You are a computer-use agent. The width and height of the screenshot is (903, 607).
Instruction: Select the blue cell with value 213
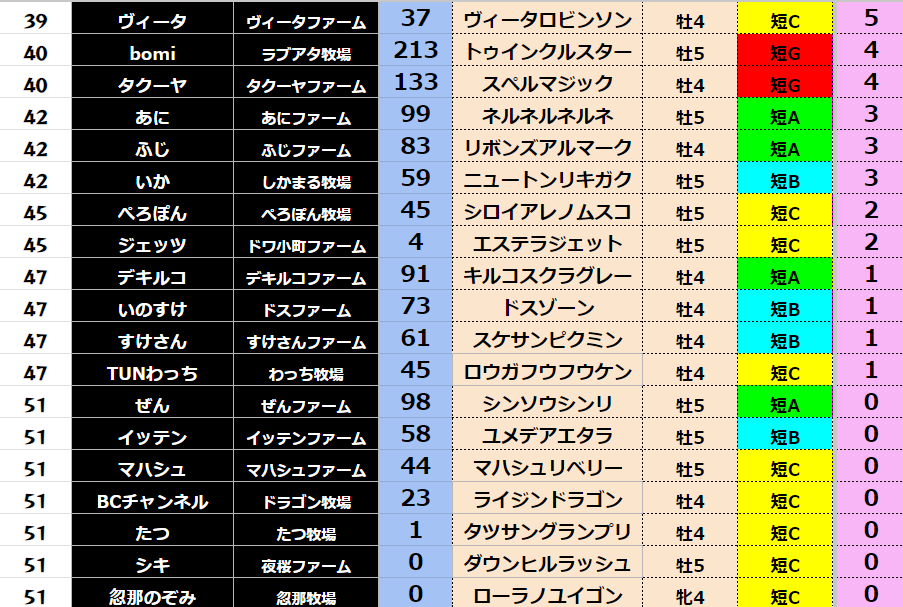coord(415,50)
